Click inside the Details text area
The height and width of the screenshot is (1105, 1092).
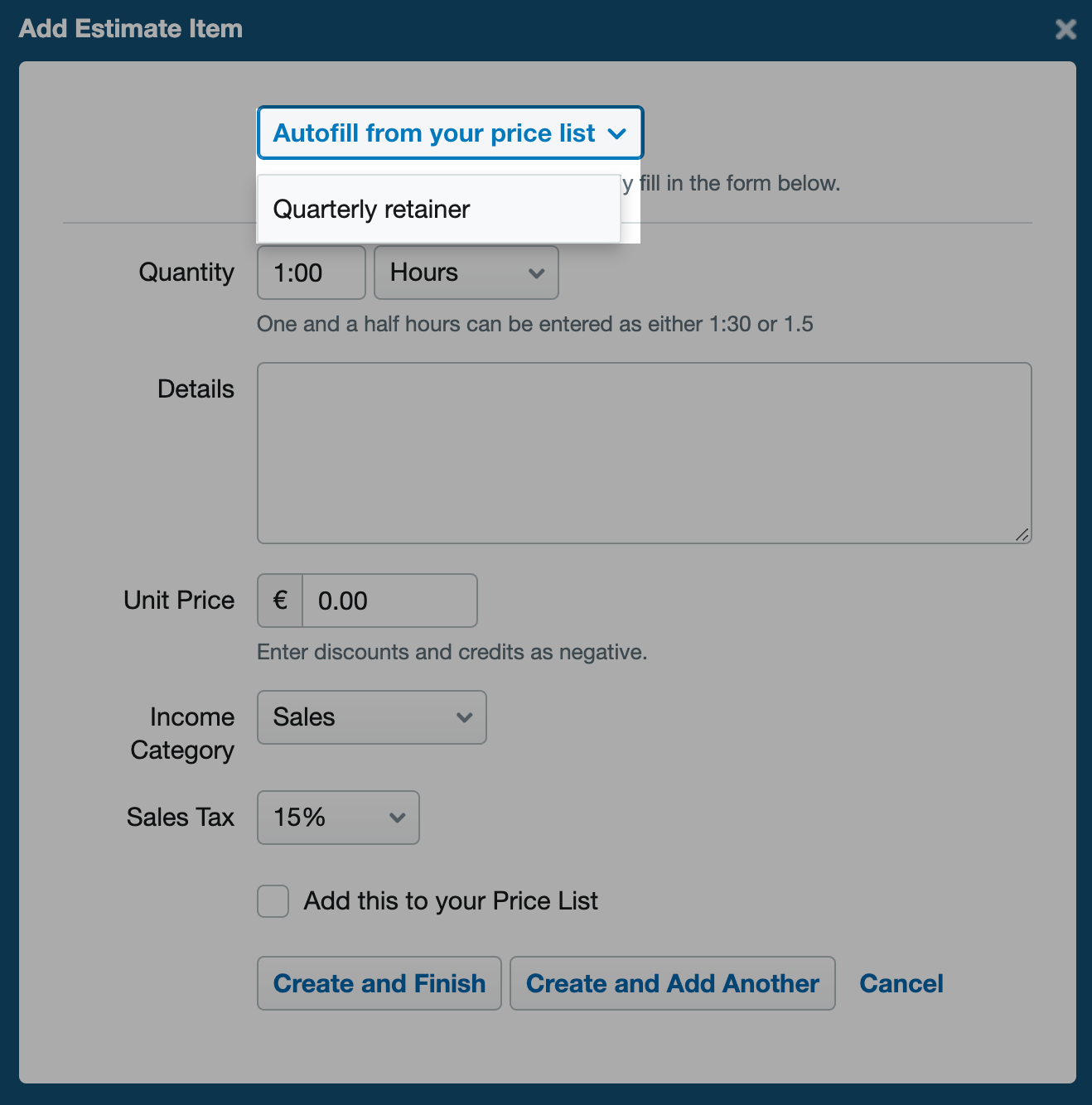(x=645, y=453)
